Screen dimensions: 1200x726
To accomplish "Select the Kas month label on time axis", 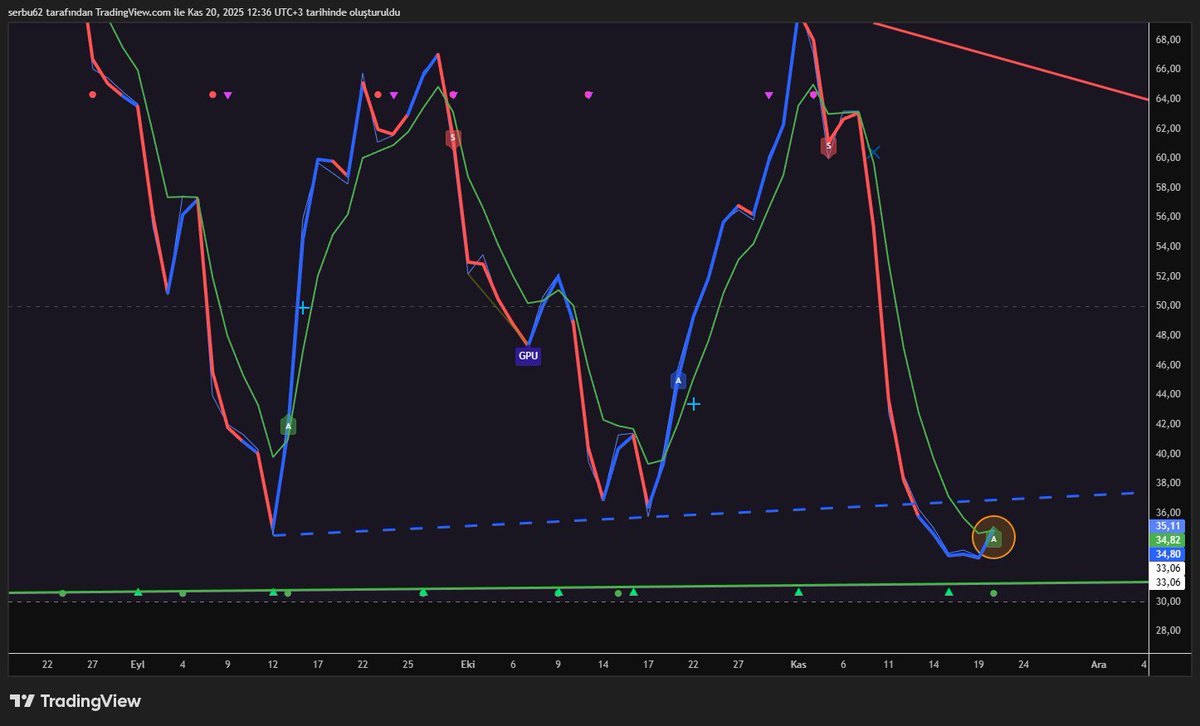I will (x=798, y=664).
